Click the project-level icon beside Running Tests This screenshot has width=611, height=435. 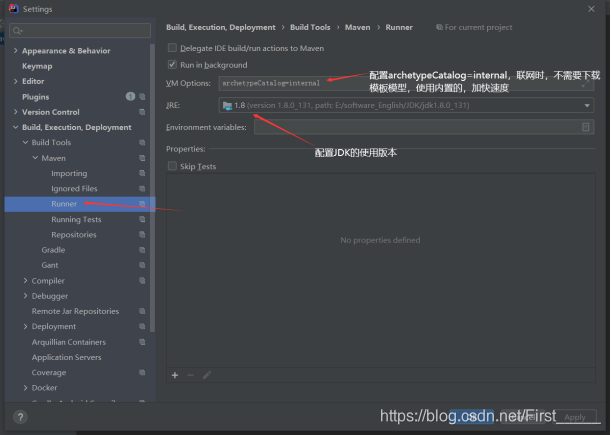click(142, 219)
